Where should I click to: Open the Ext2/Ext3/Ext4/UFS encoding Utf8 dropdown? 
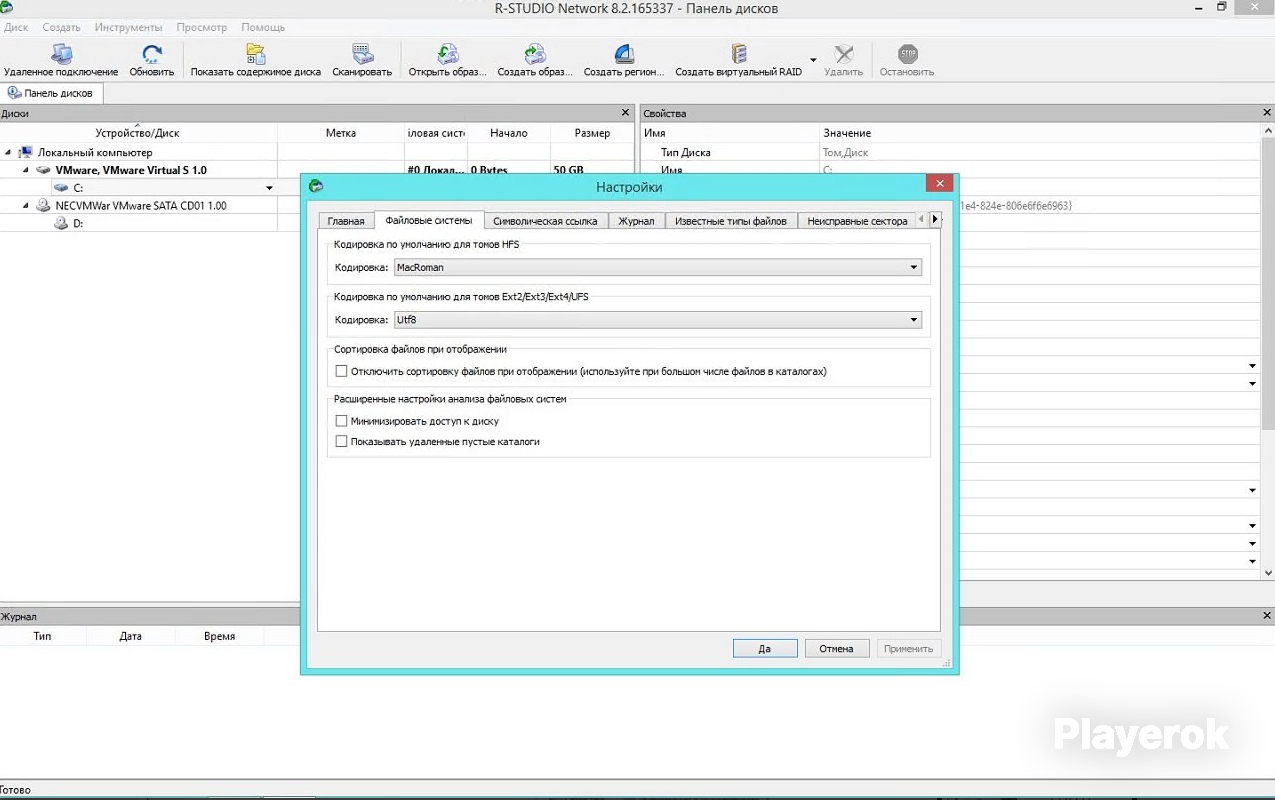[657, 320]
